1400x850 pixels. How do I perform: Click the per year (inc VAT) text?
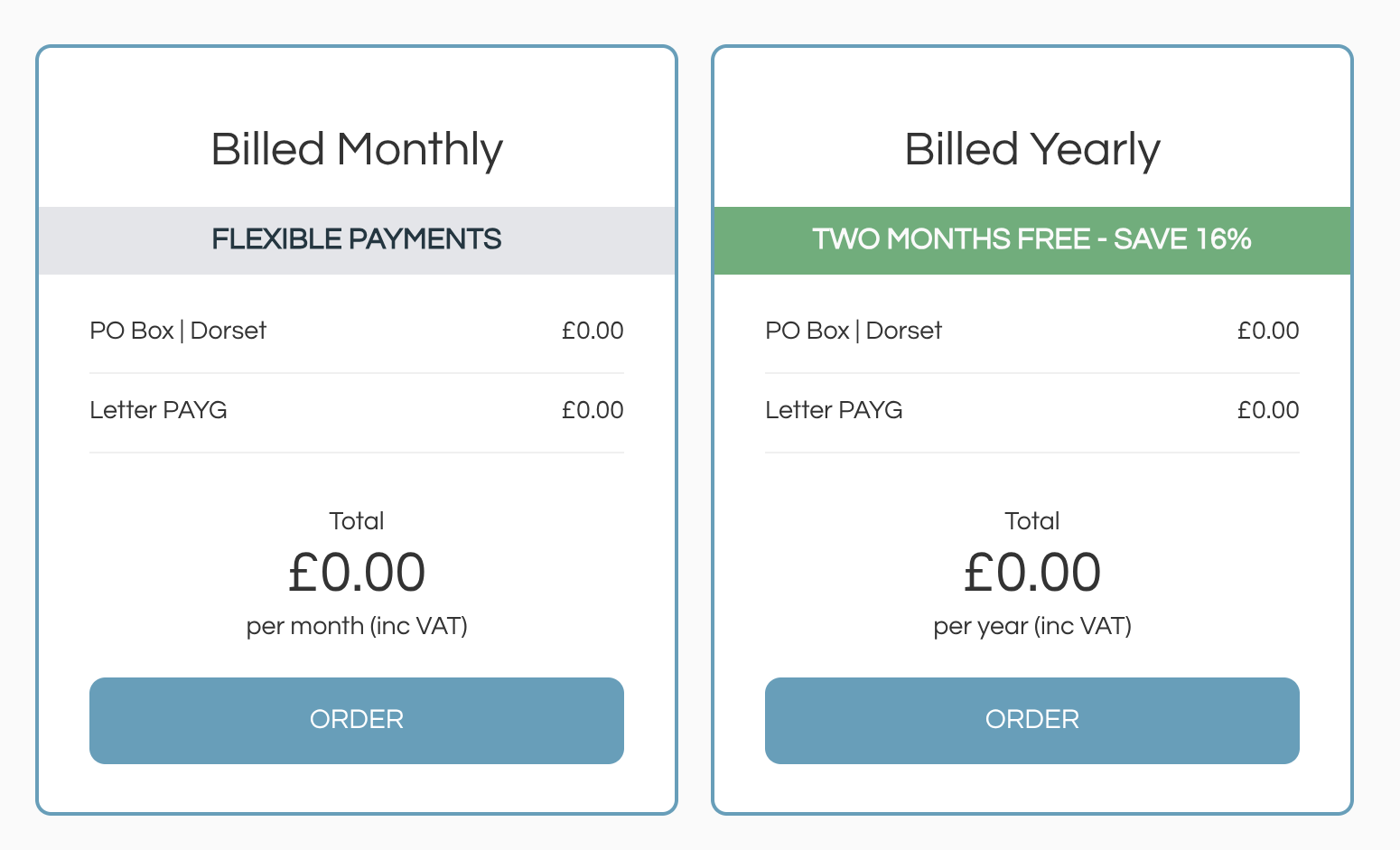(1031, 626)
